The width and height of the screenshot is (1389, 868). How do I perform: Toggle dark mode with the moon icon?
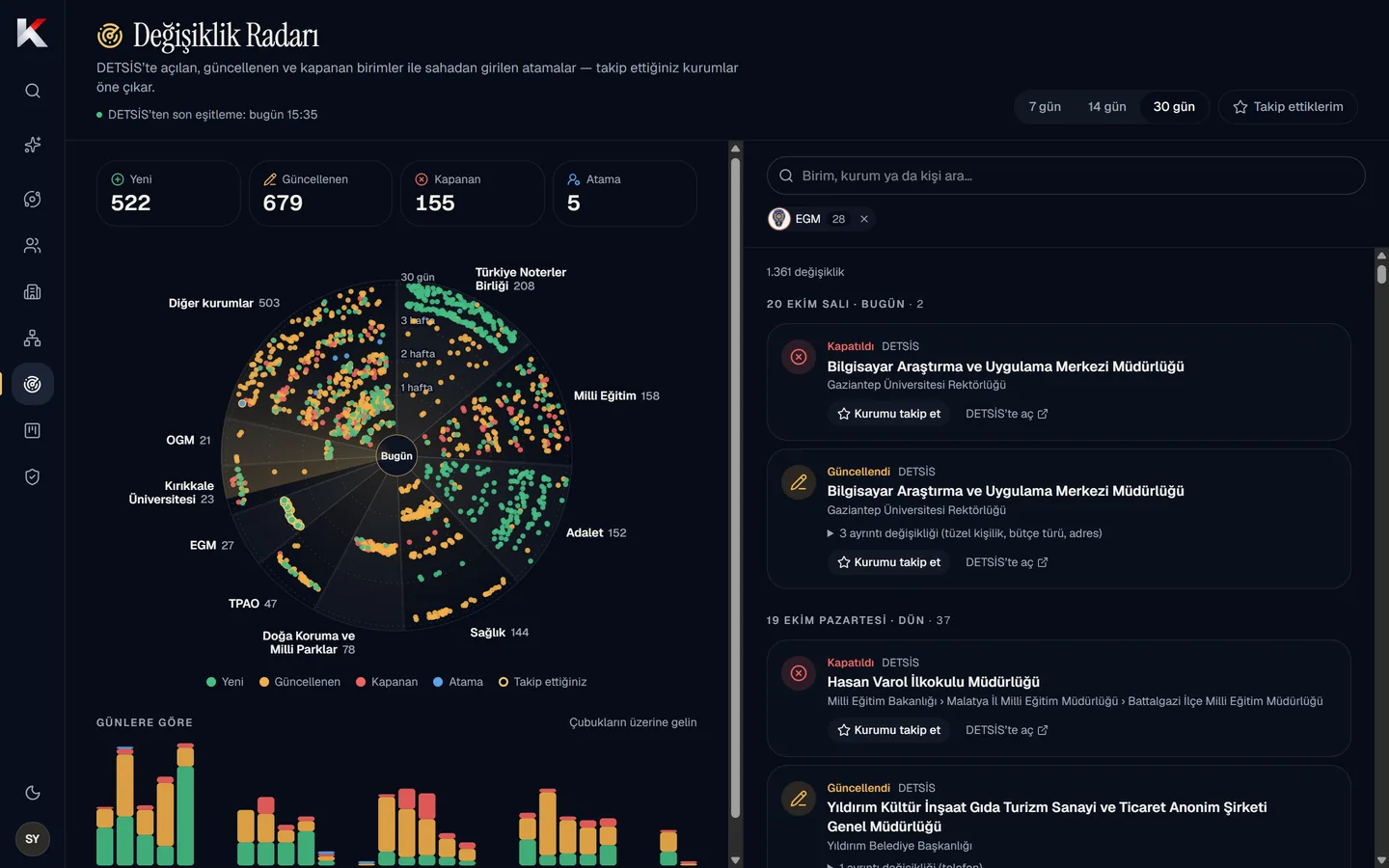pos(33,793)
